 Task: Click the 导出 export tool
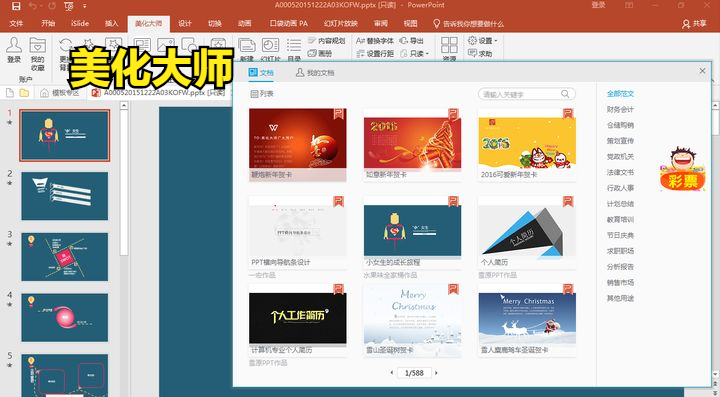click(x=411, y=41)
